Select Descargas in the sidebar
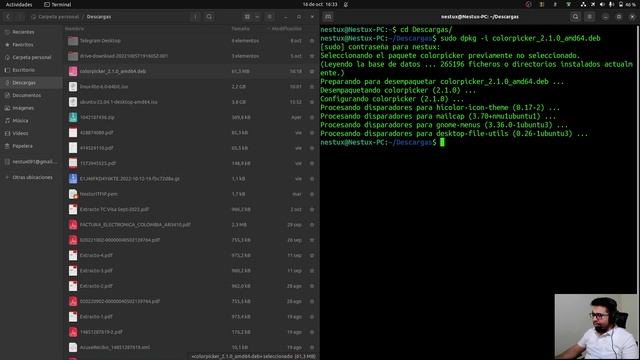640x360 pixels. coord(31,82)
